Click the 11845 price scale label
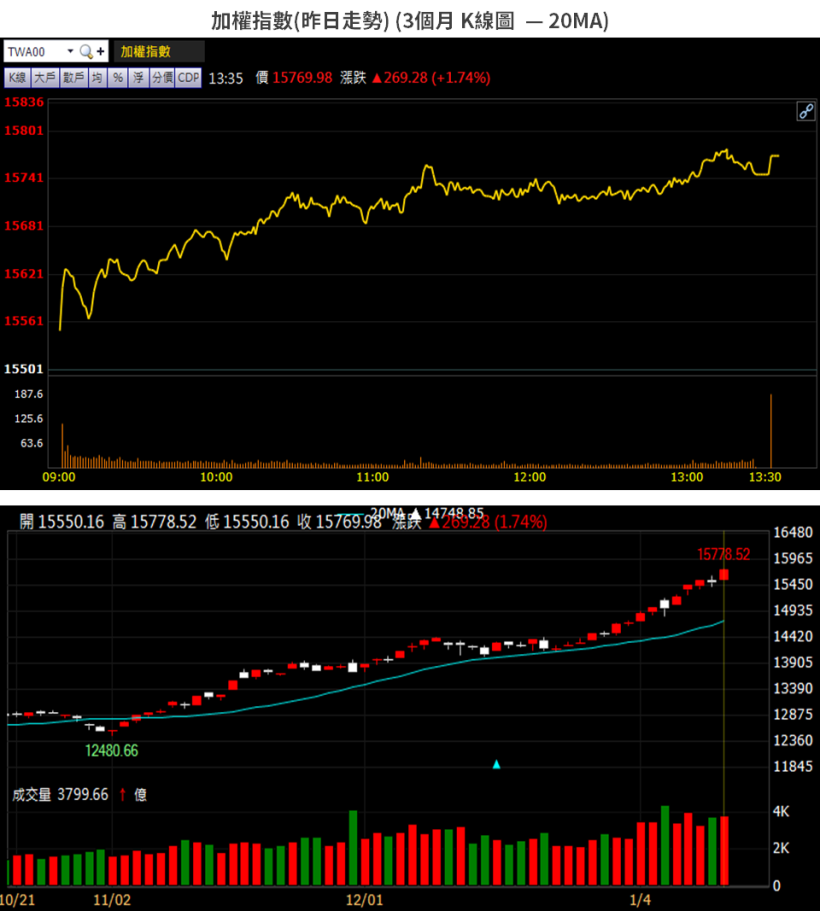The height and width of the screenshot is (911, 820). pos(793,767)
